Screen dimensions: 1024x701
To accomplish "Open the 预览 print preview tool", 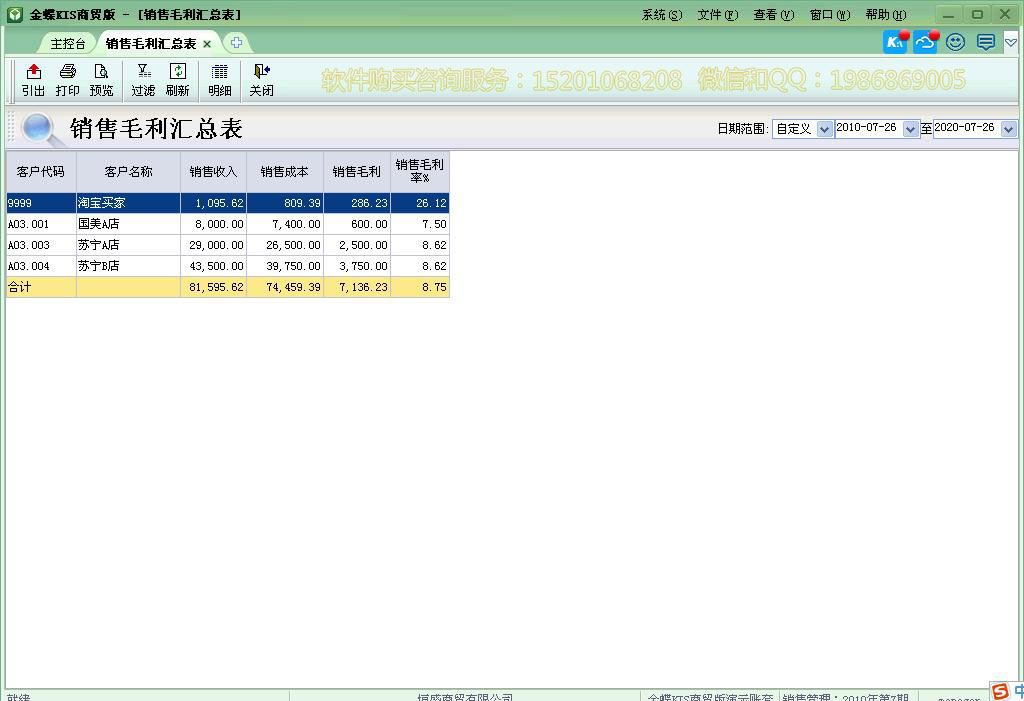I will [101, 80].
